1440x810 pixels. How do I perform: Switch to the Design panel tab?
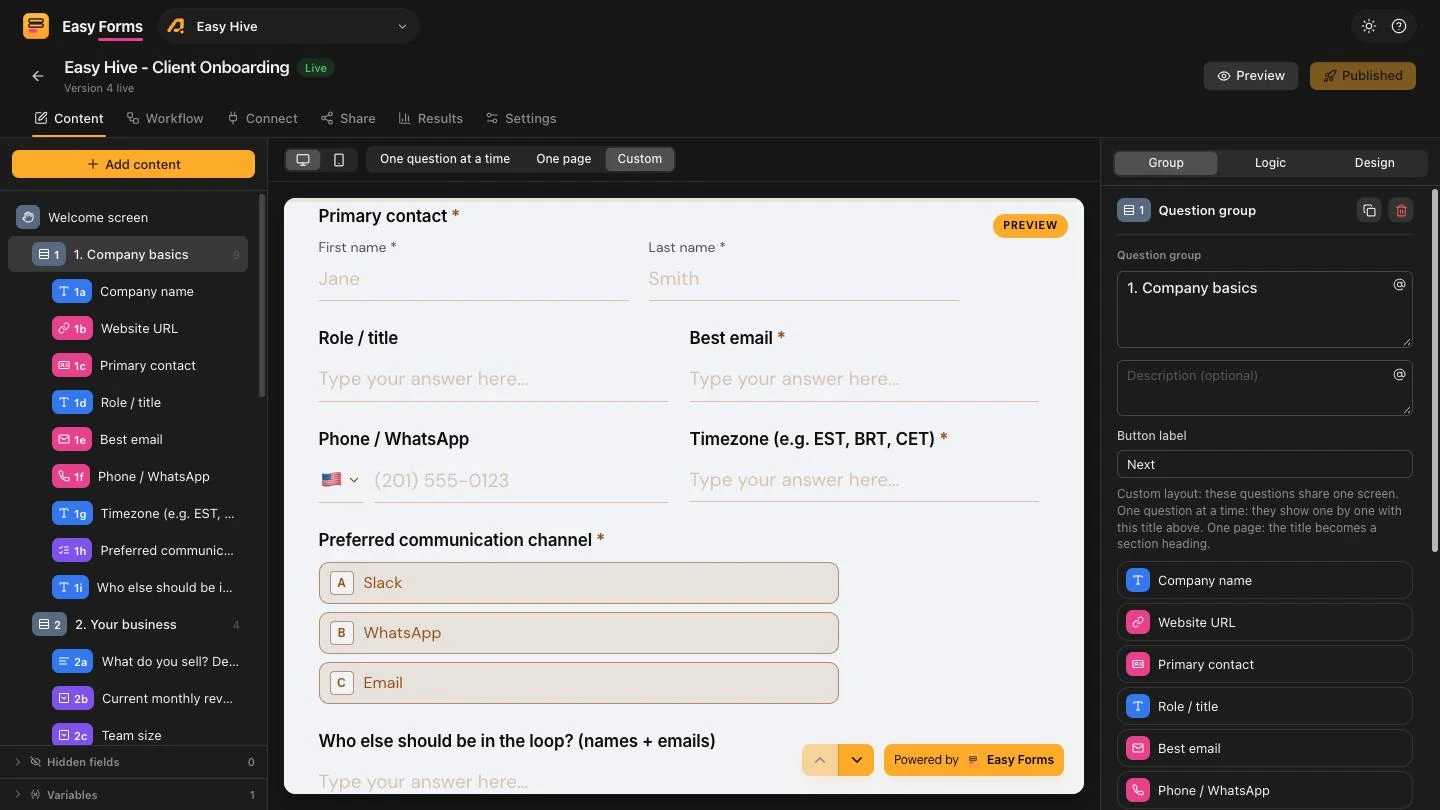click(x=1374, y=162)
